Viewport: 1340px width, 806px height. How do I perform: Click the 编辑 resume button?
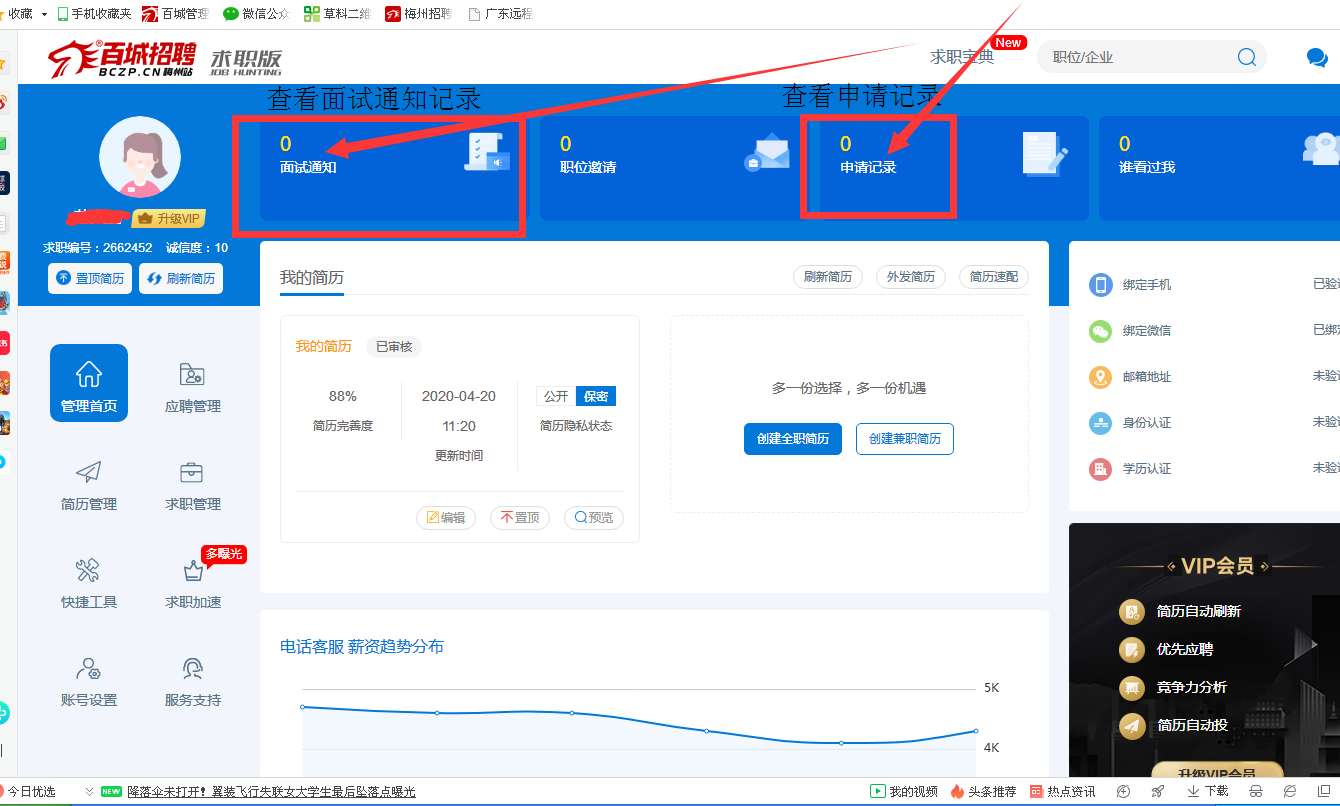446,518
